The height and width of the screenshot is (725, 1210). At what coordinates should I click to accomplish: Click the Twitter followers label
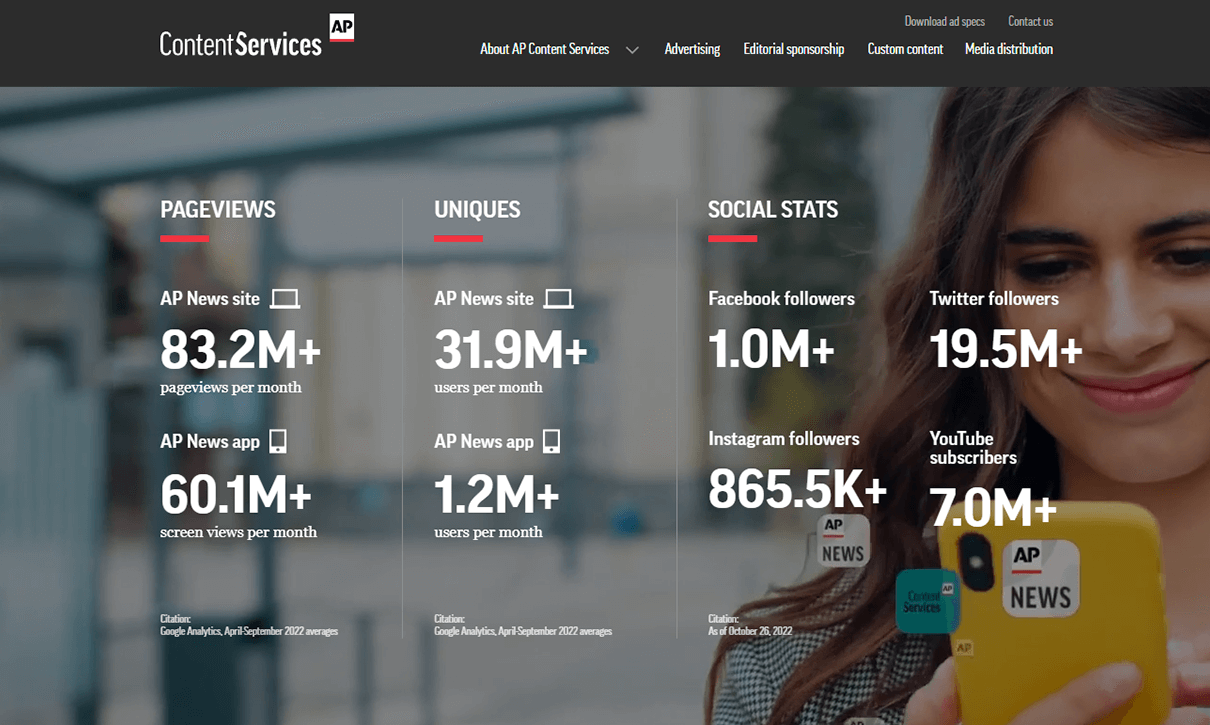(x=994, y=299)
